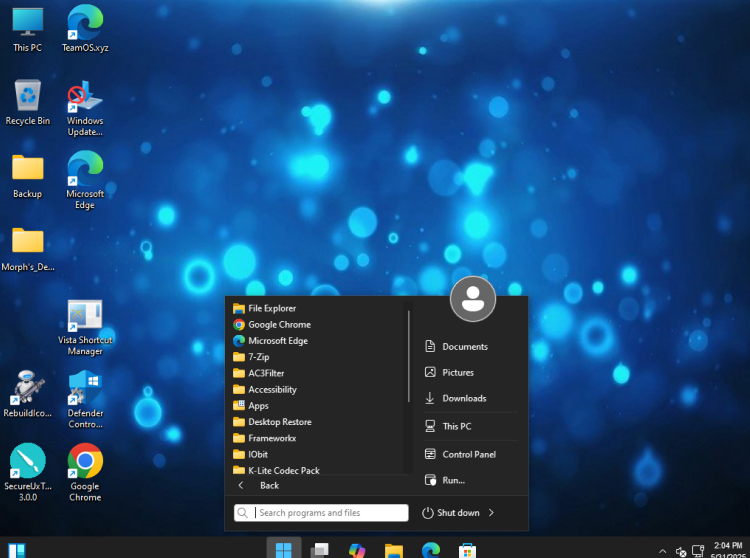750x558 pixels.
Task: Expand the arrow next to Shut down
Action: coord(491,513)
